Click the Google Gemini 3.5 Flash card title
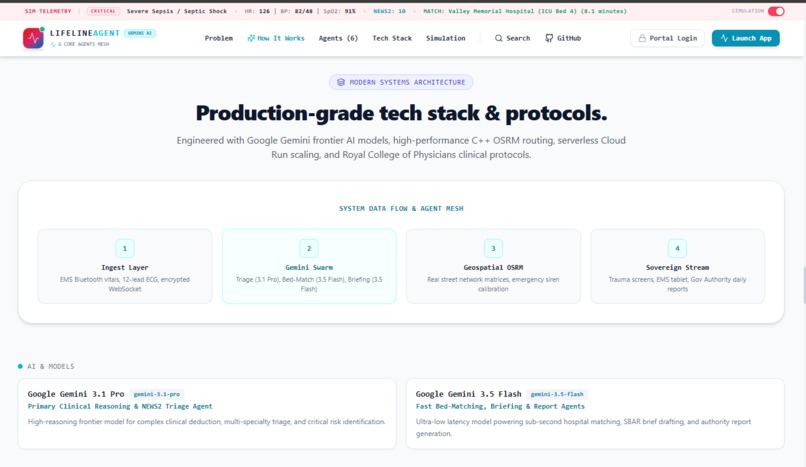Screen dimensions: 806x467 coord(468,394)
